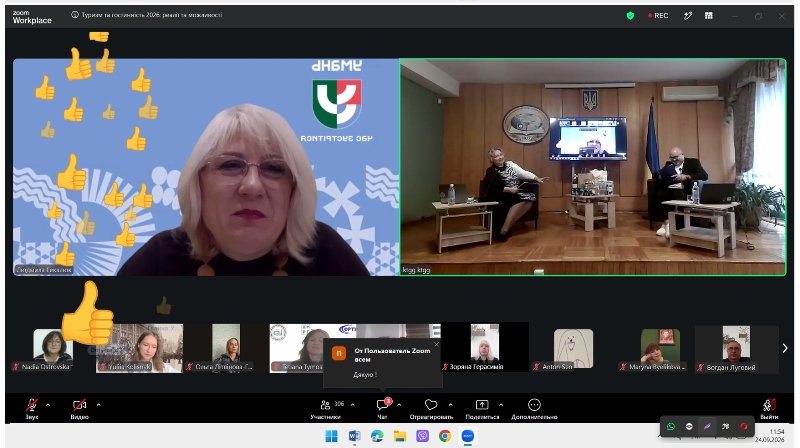Select Yuliia Kolisnyk participant thumbnail
The image size is (800, 448).
click(139, 347)
